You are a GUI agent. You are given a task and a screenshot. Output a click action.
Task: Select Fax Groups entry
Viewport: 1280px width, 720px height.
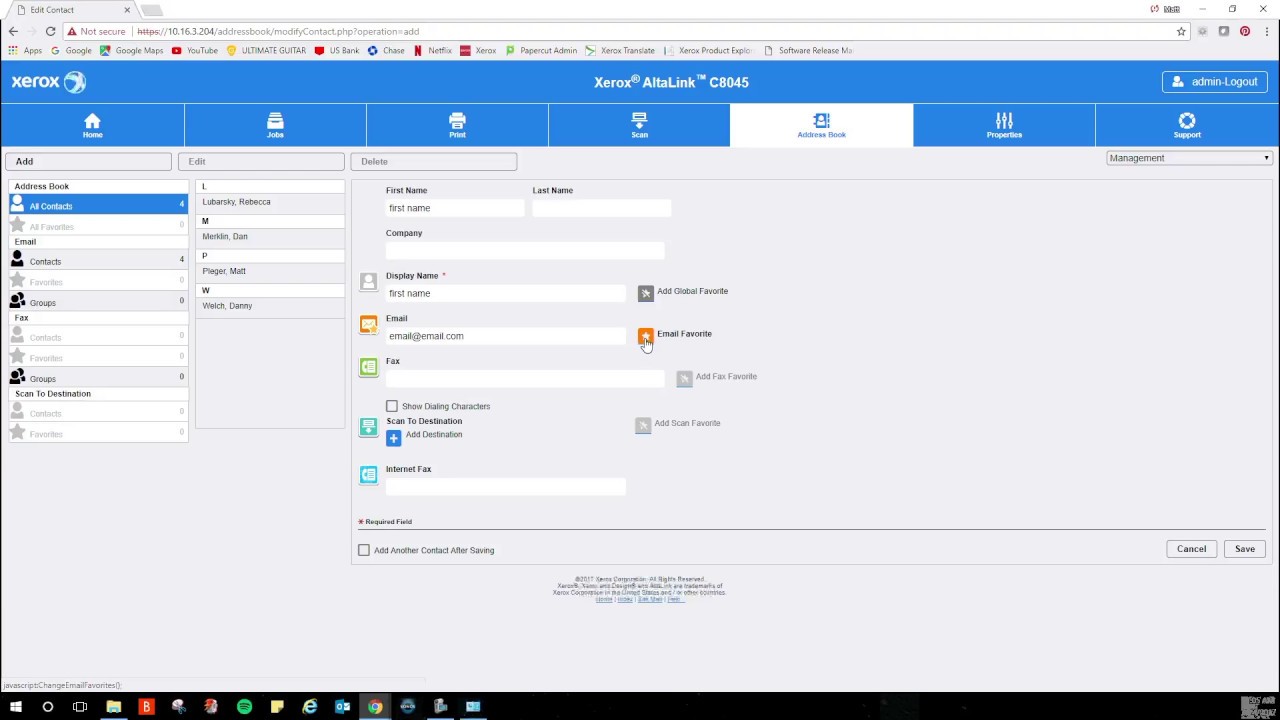click(98, 377)
